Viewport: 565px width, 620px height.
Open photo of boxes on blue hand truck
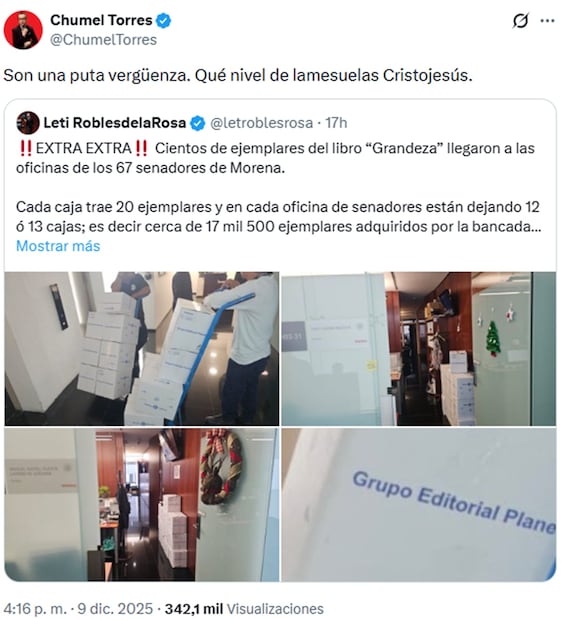point(142,348)
